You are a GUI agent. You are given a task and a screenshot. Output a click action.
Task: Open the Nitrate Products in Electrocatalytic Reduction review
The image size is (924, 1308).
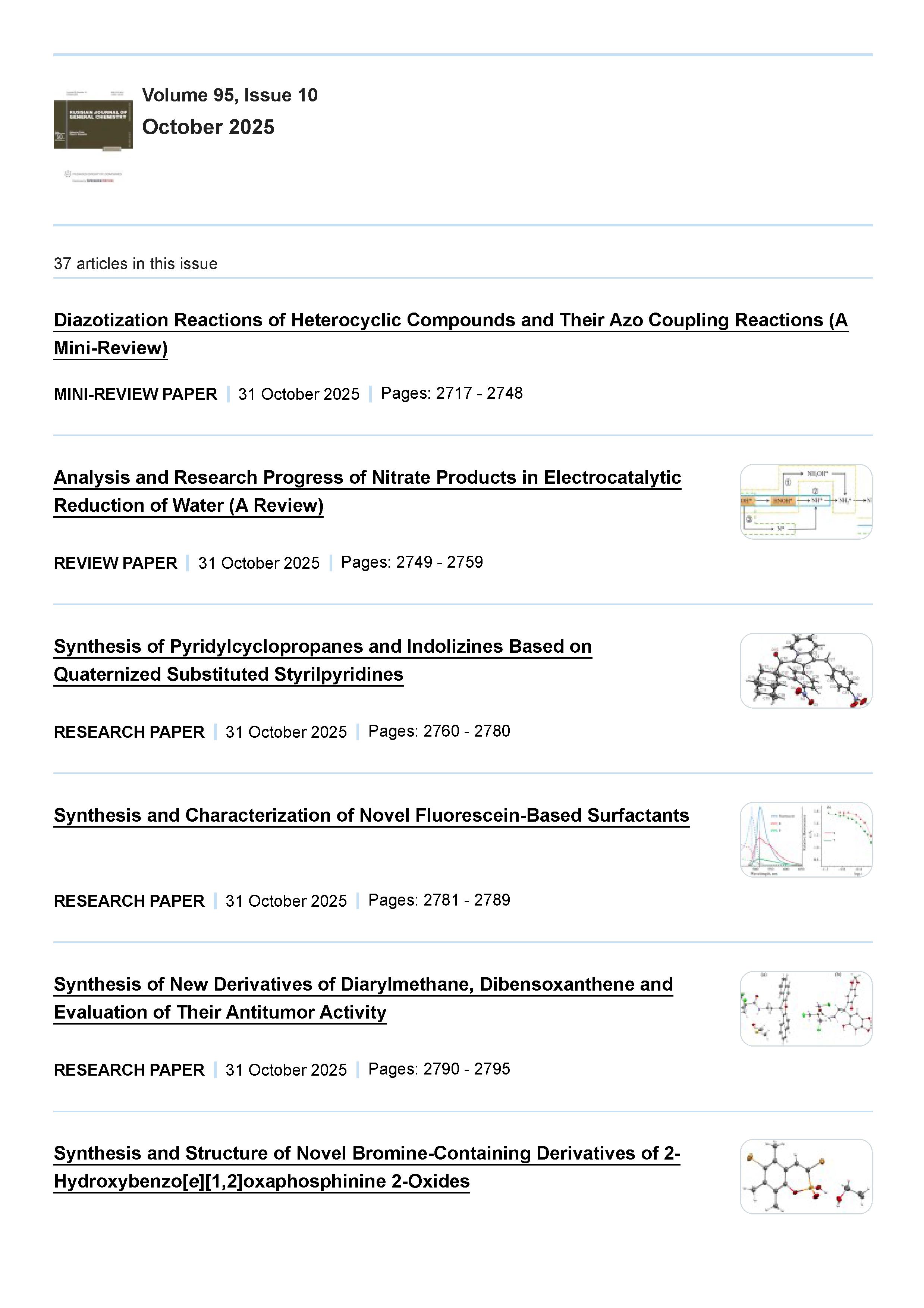[x=367, y=478]
